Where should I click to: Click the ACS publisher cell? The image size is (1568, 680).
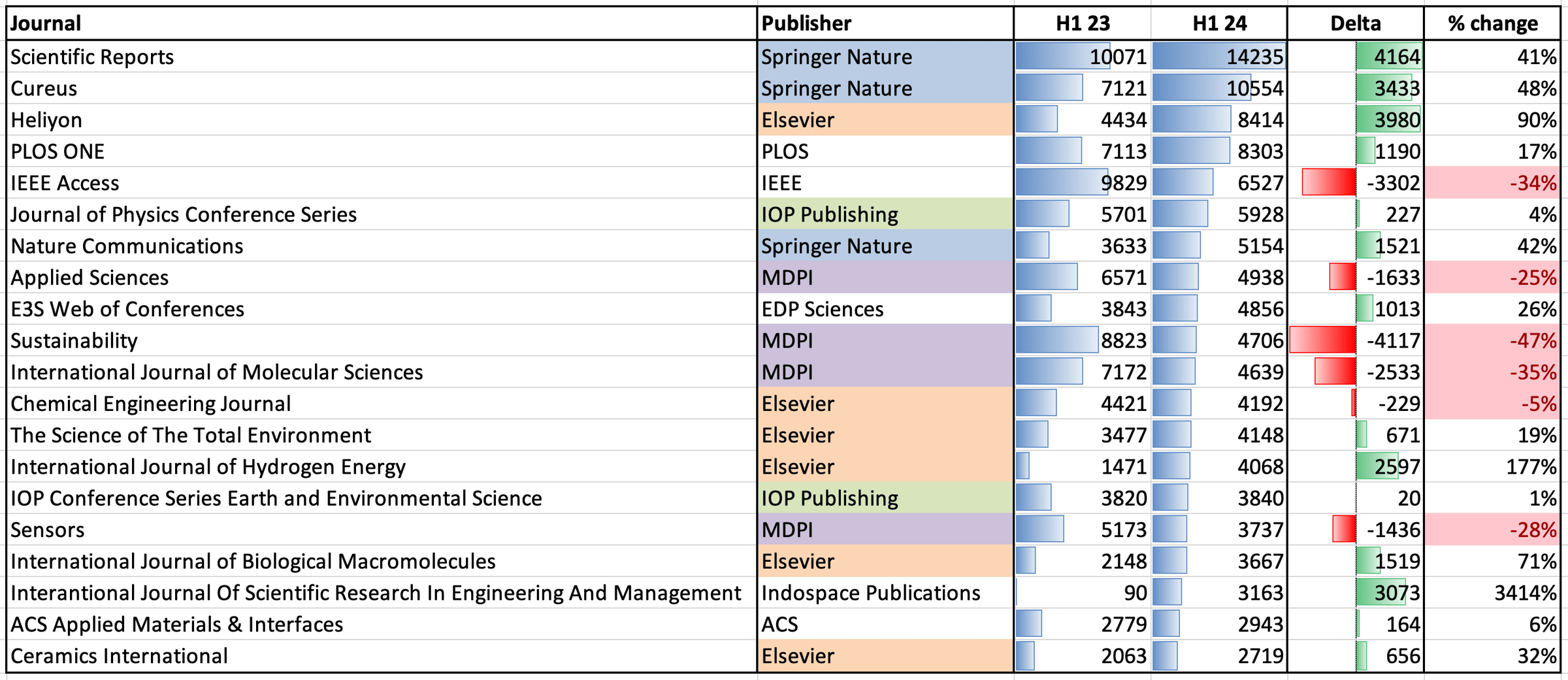885,624
